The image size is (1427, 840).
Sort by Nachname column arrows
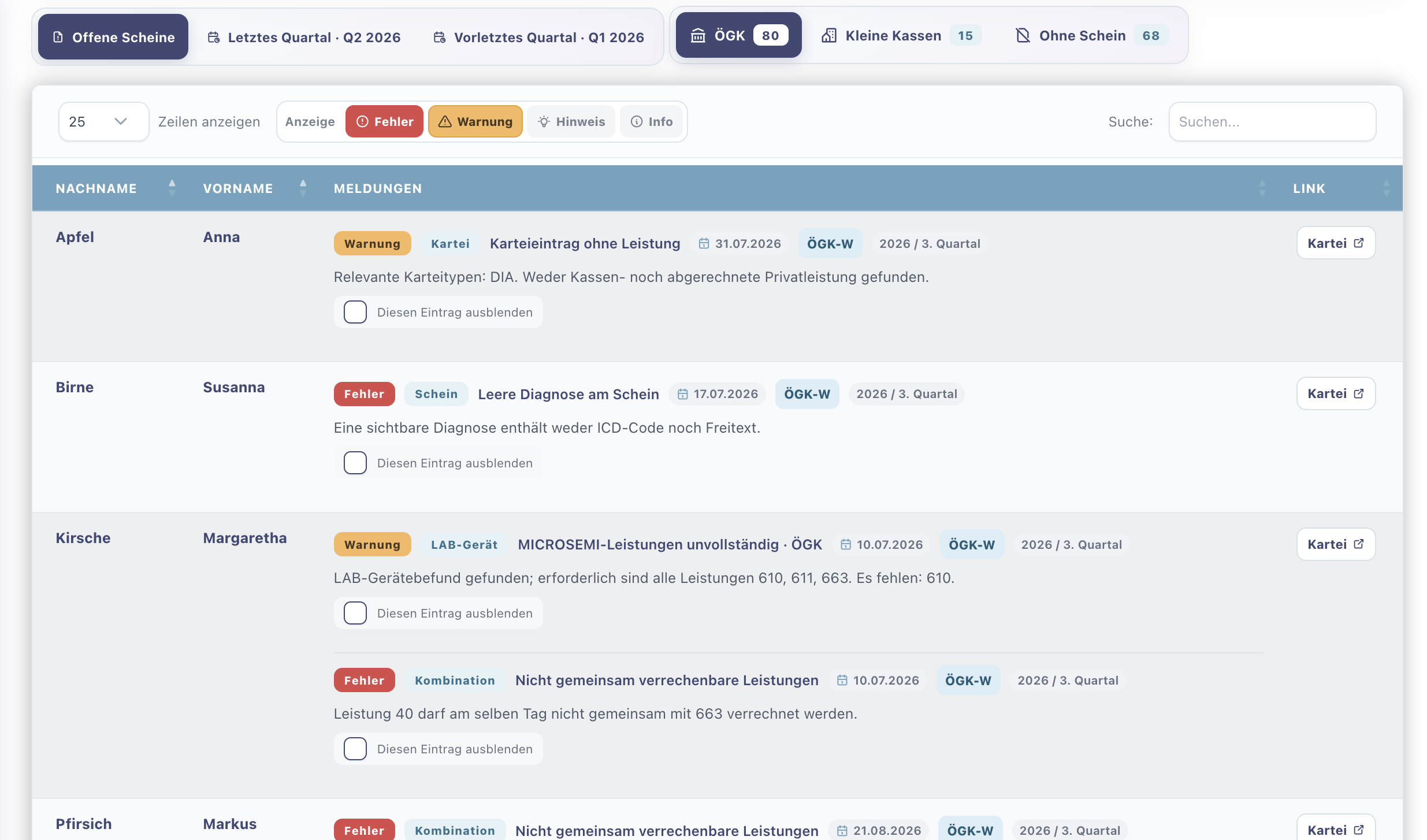(x=172, y=188)
